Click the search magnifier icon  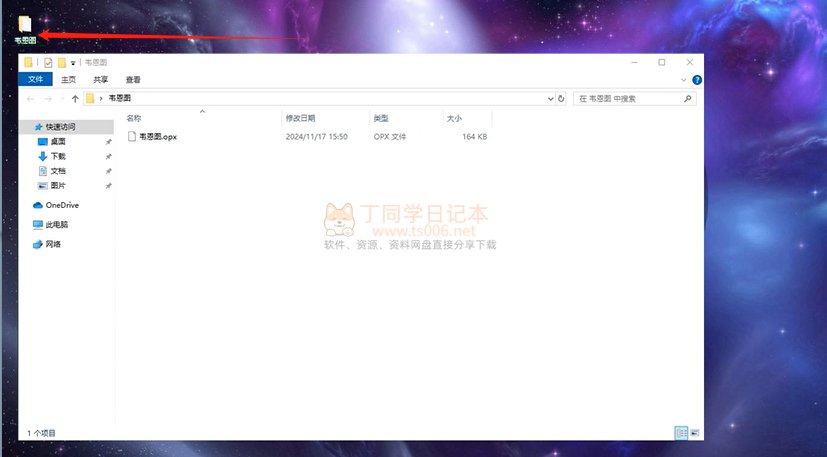[x=687, y=99]
